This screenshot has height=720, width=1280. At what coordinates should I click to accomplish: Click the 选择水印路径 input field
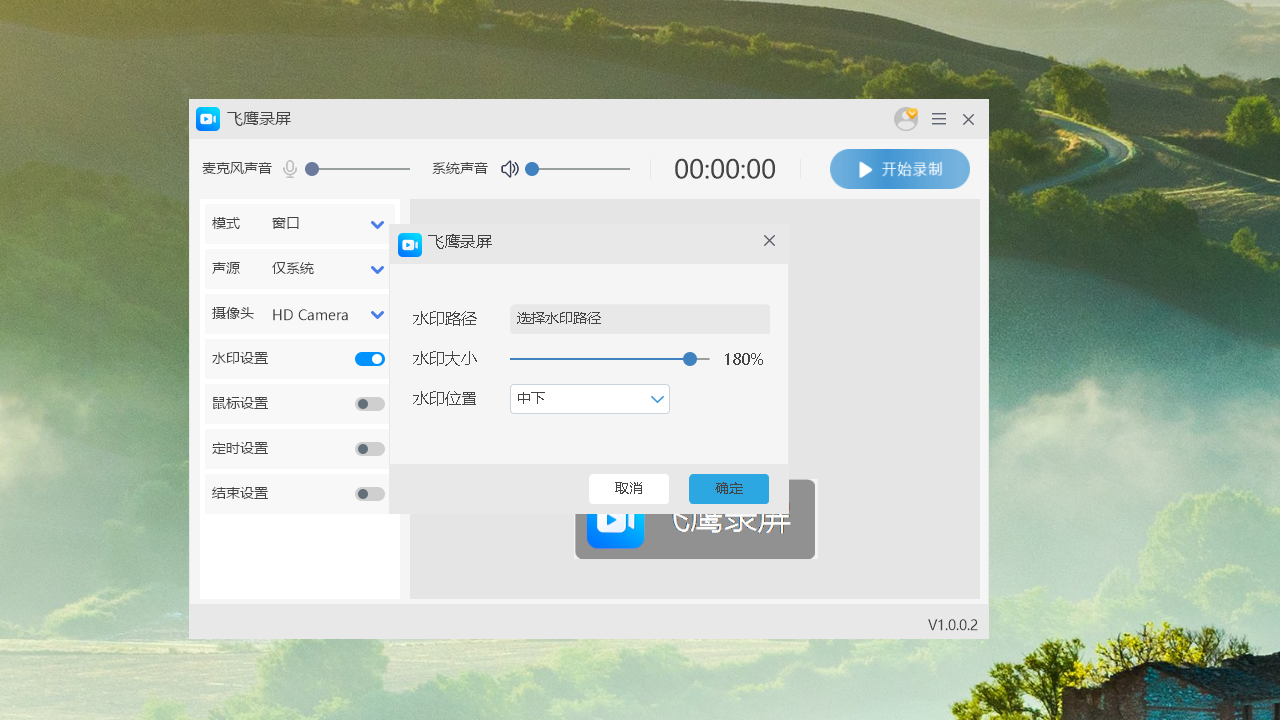click(639, 318)
